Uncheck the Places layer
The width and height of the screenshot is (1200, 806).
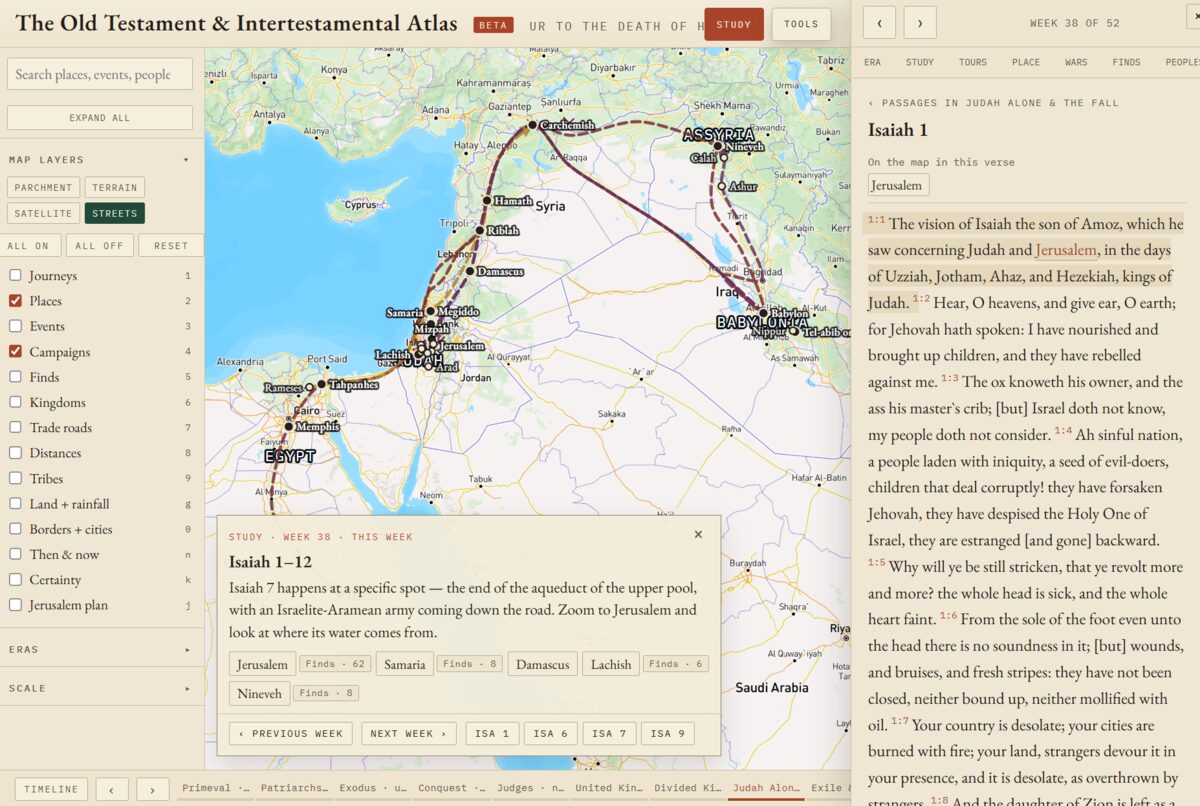coord(15,301)
